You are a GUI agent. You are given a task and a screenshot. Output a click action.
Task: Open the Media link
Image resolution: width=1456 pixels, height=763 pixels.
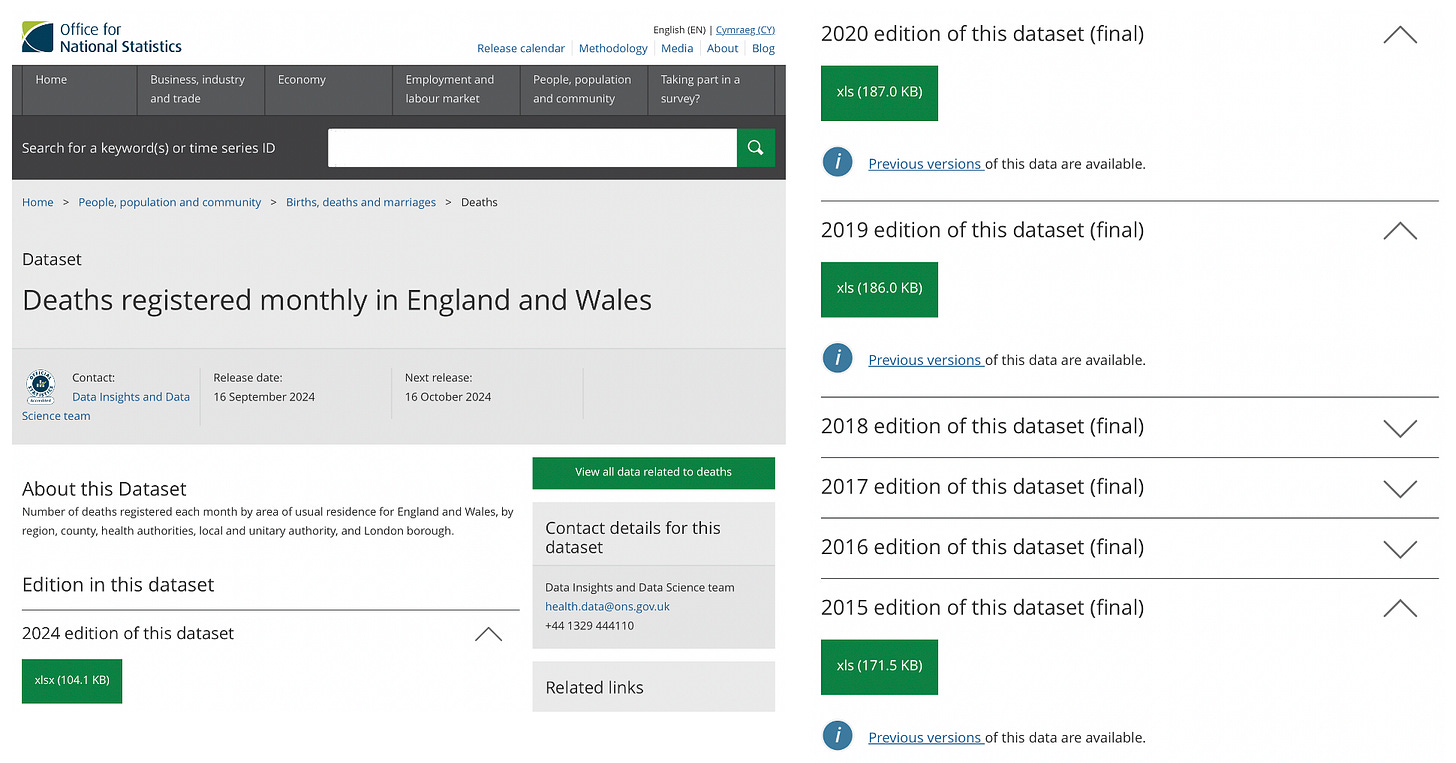click(677, 48)
